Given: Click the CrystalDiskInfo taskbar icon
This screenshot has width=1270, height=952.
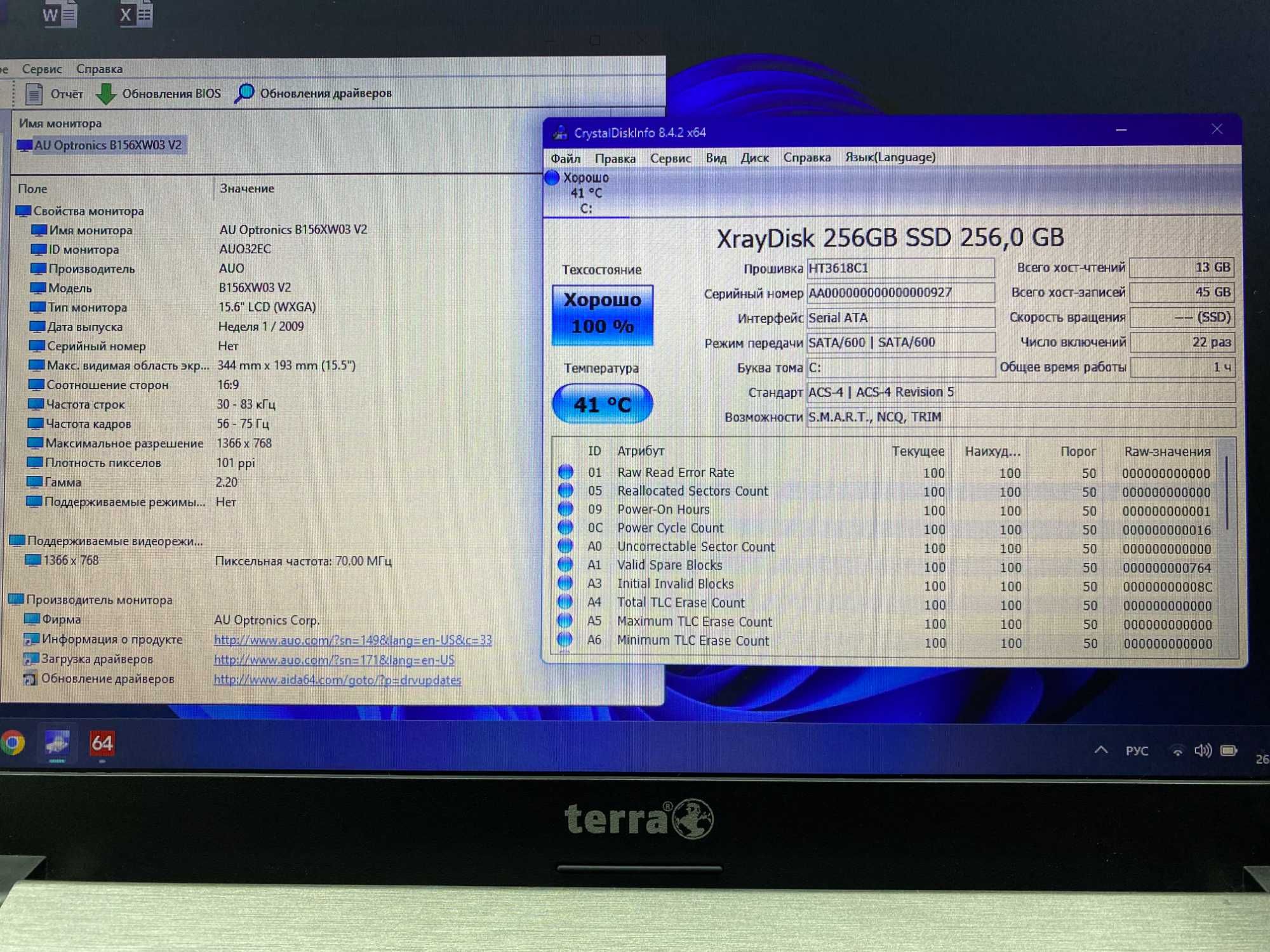Looking at the screenshot, I should point(57,743).
